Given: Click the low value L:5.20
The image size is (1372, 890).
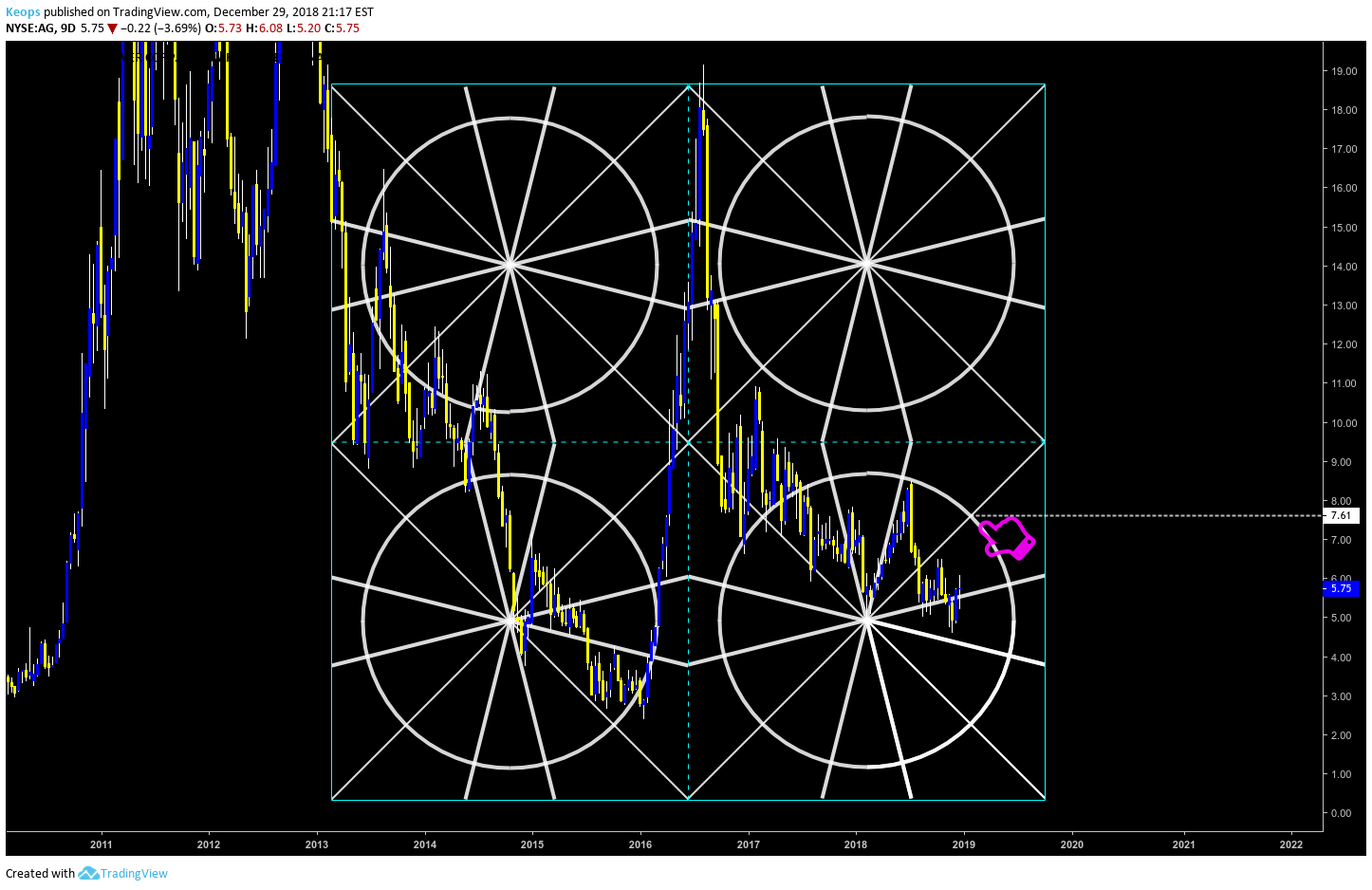Looking at the screenshot, I should (x=304, y=28).
